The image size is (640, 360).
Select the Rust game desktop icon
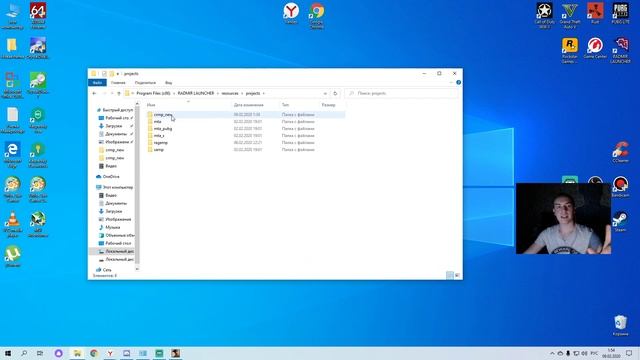point(595,13)
